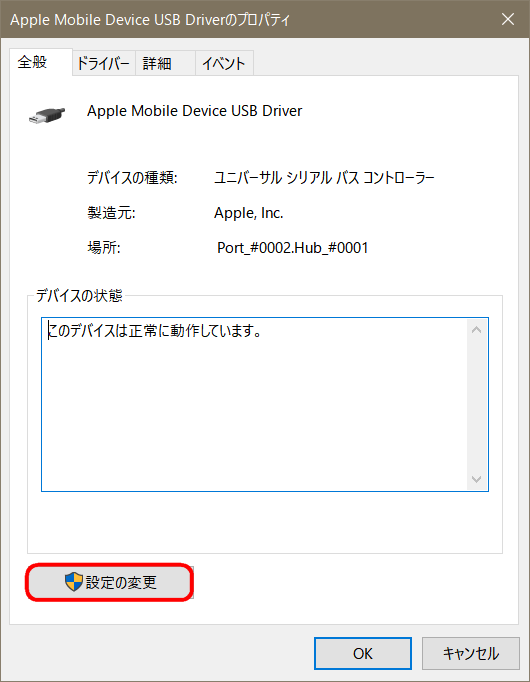Close the properties dialog window
Screen dimensions: 530x682
pyautogui.click(x=508, y=19)
